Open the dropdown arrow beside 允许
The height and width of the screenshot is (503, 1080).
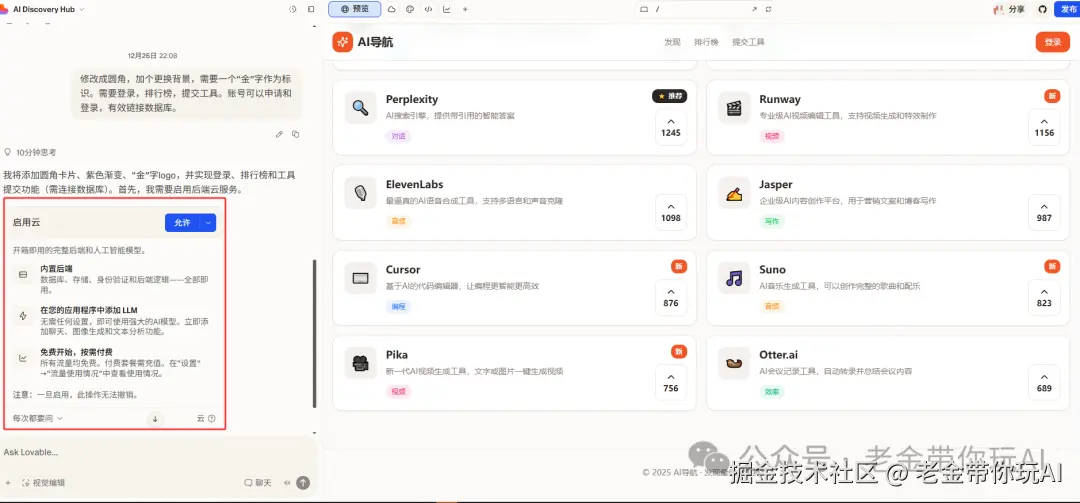click(208, 223)
